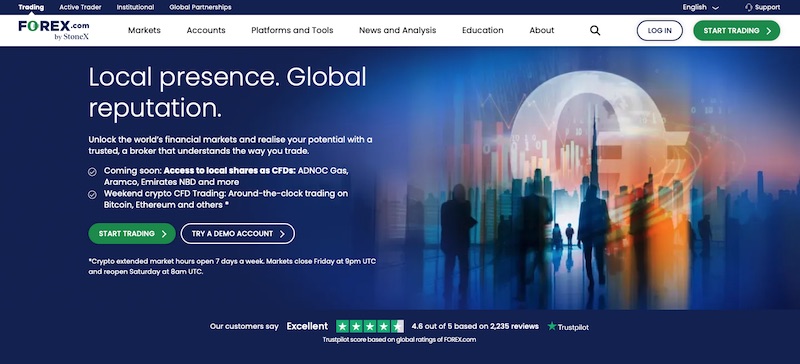Image resolution: width=800 pixels, height=364 pixels.
Task: Click the Support headset icon
Action: (748, 7)
